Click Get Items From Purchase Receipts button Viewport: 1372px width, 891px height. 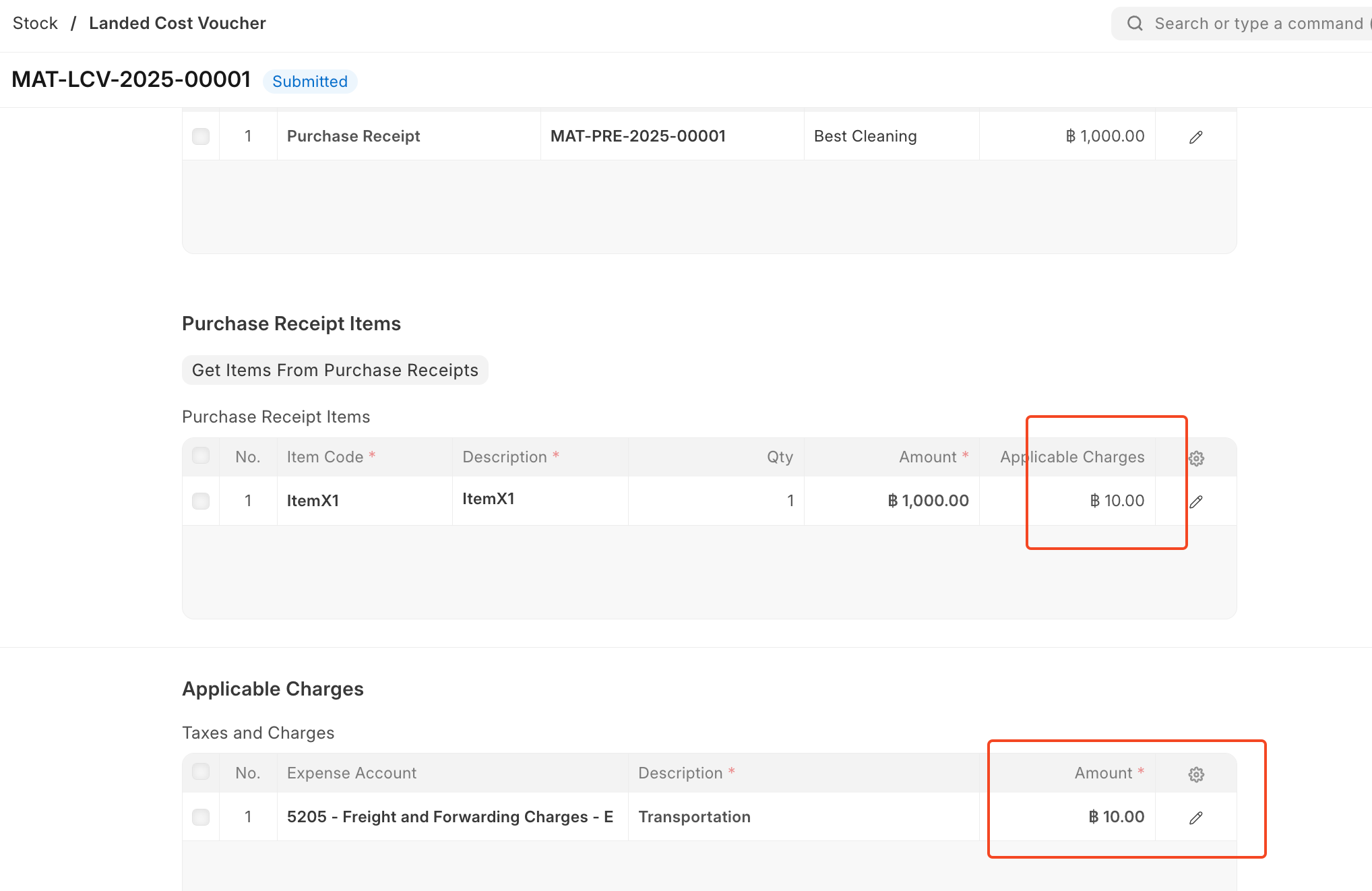tap(335, 370)
